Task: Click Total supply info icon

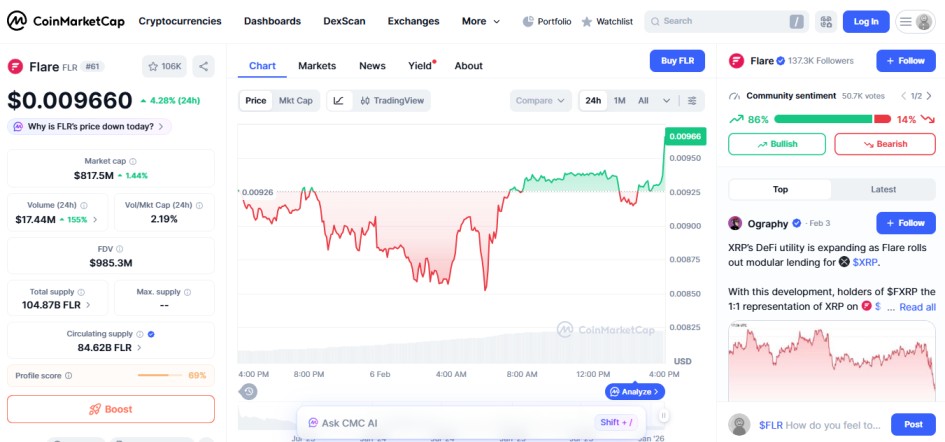Action: pyautogui.click(x=81, y=292)
